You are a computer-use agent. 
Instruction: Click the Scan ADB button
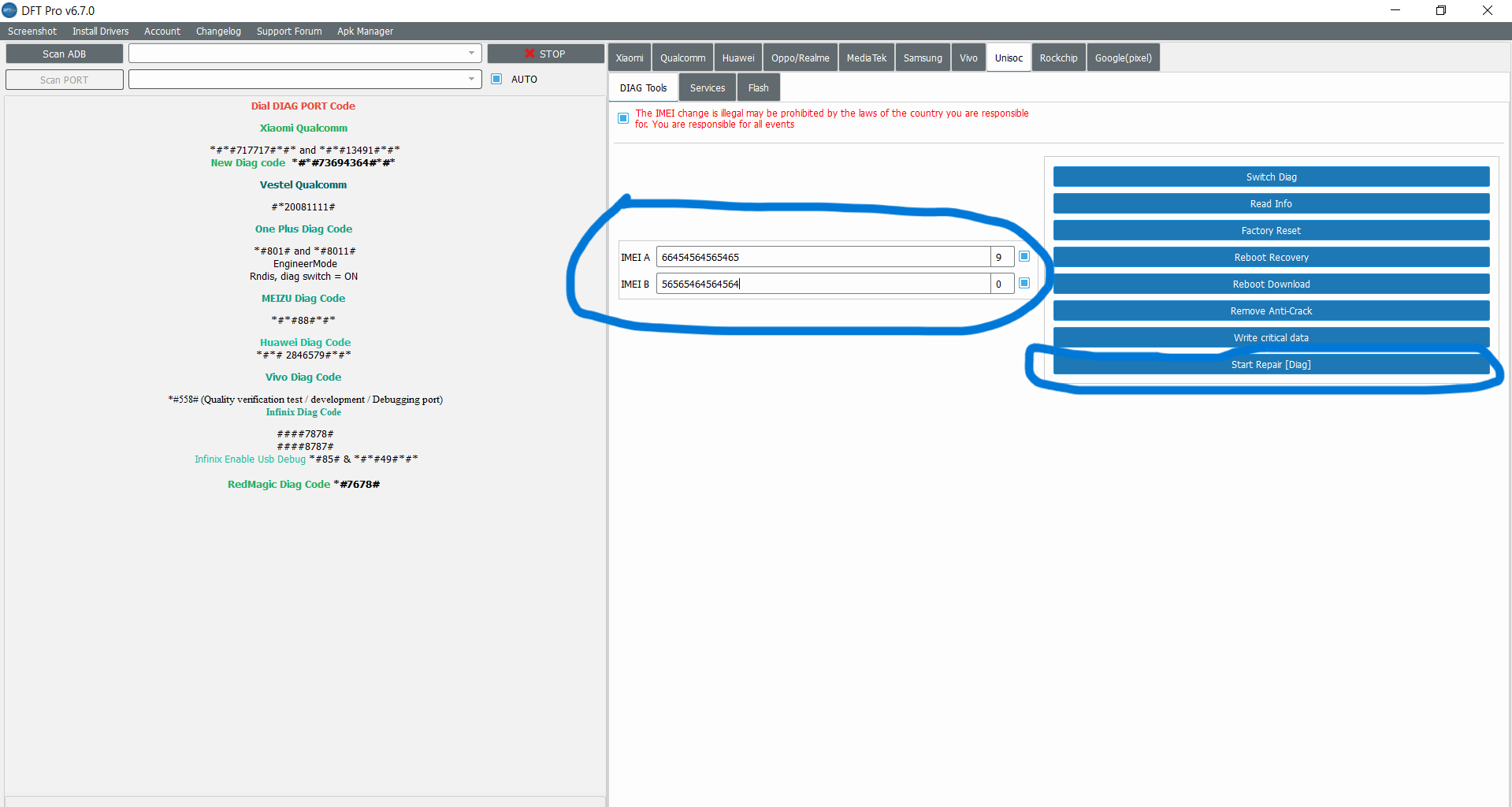click(65, 54)
